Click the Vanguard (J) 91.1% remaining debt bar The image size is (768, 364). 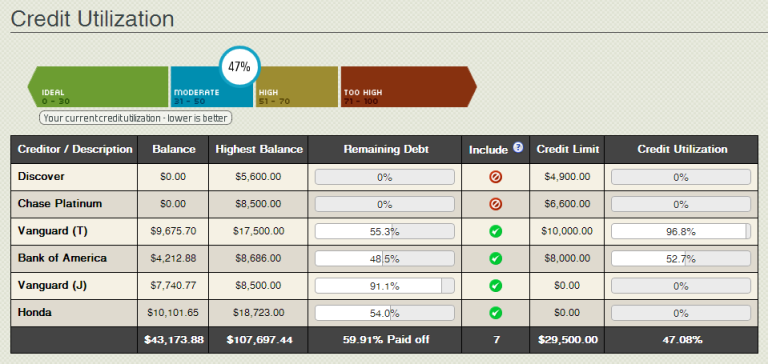coord(384,286)
